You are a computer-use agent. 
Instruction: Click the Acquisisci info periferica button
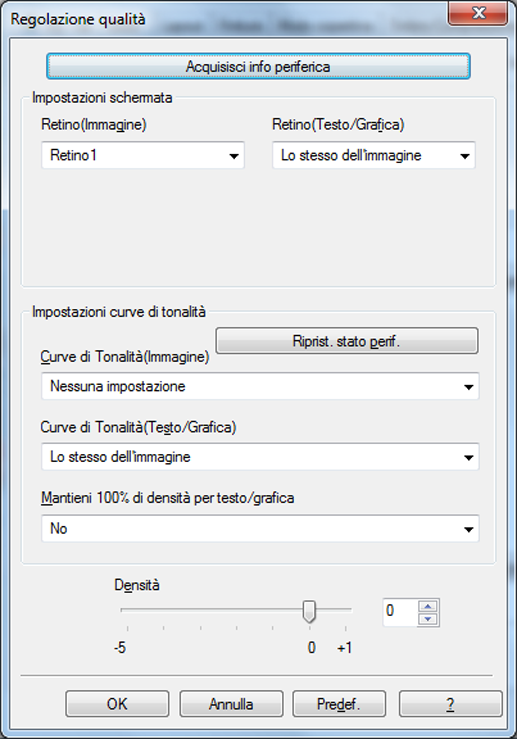coord(258,66)
